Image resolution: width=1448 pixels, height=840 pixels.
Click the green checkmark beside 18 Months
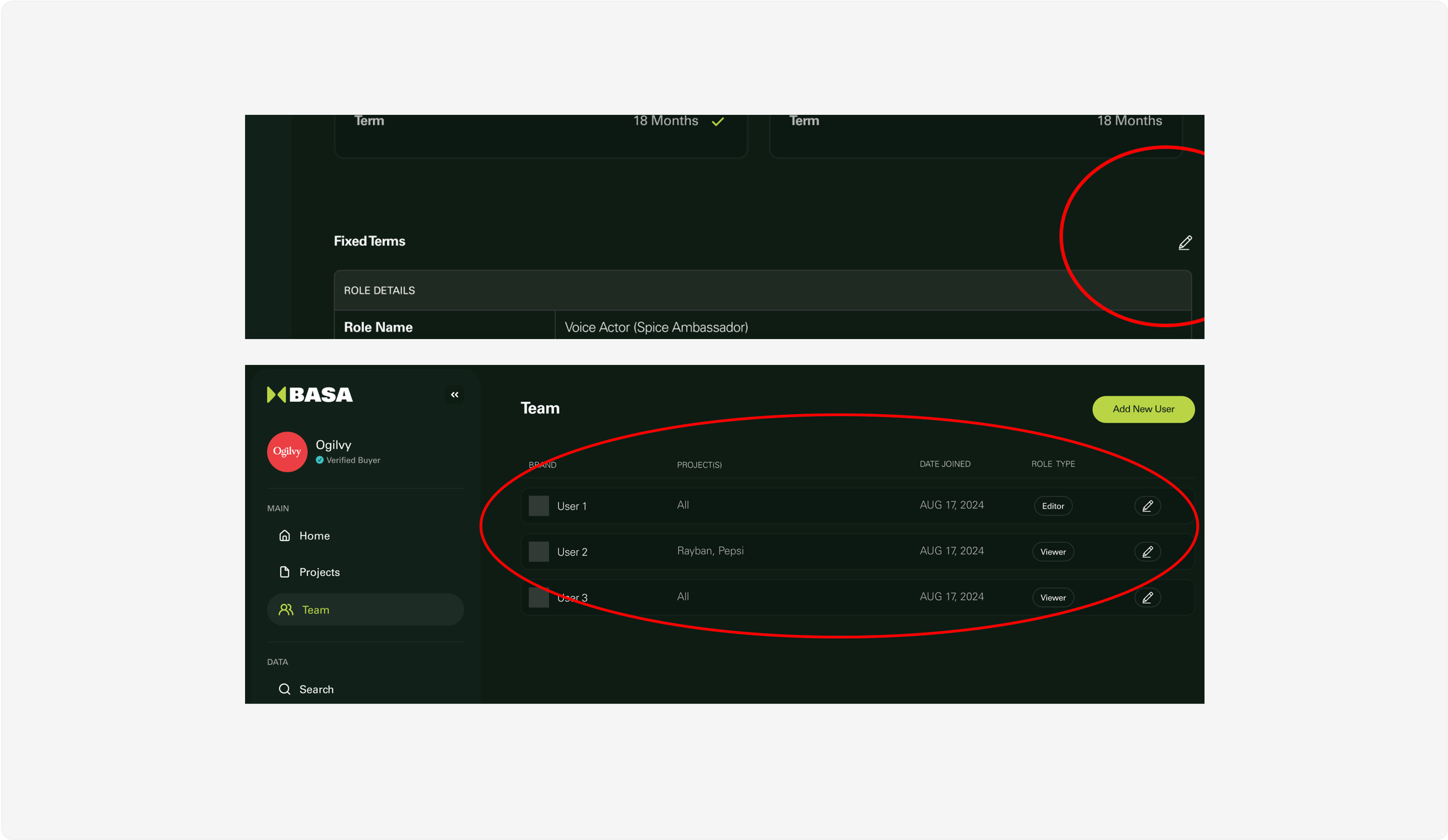(x=718, y=122)
